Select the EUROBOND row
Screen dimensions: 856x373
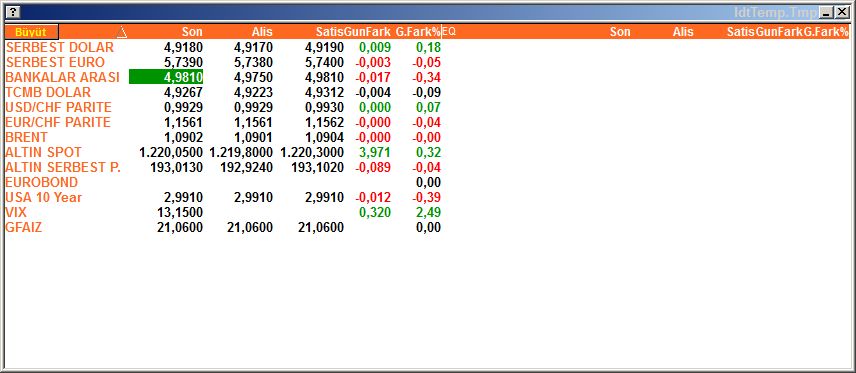coord(223,182)
